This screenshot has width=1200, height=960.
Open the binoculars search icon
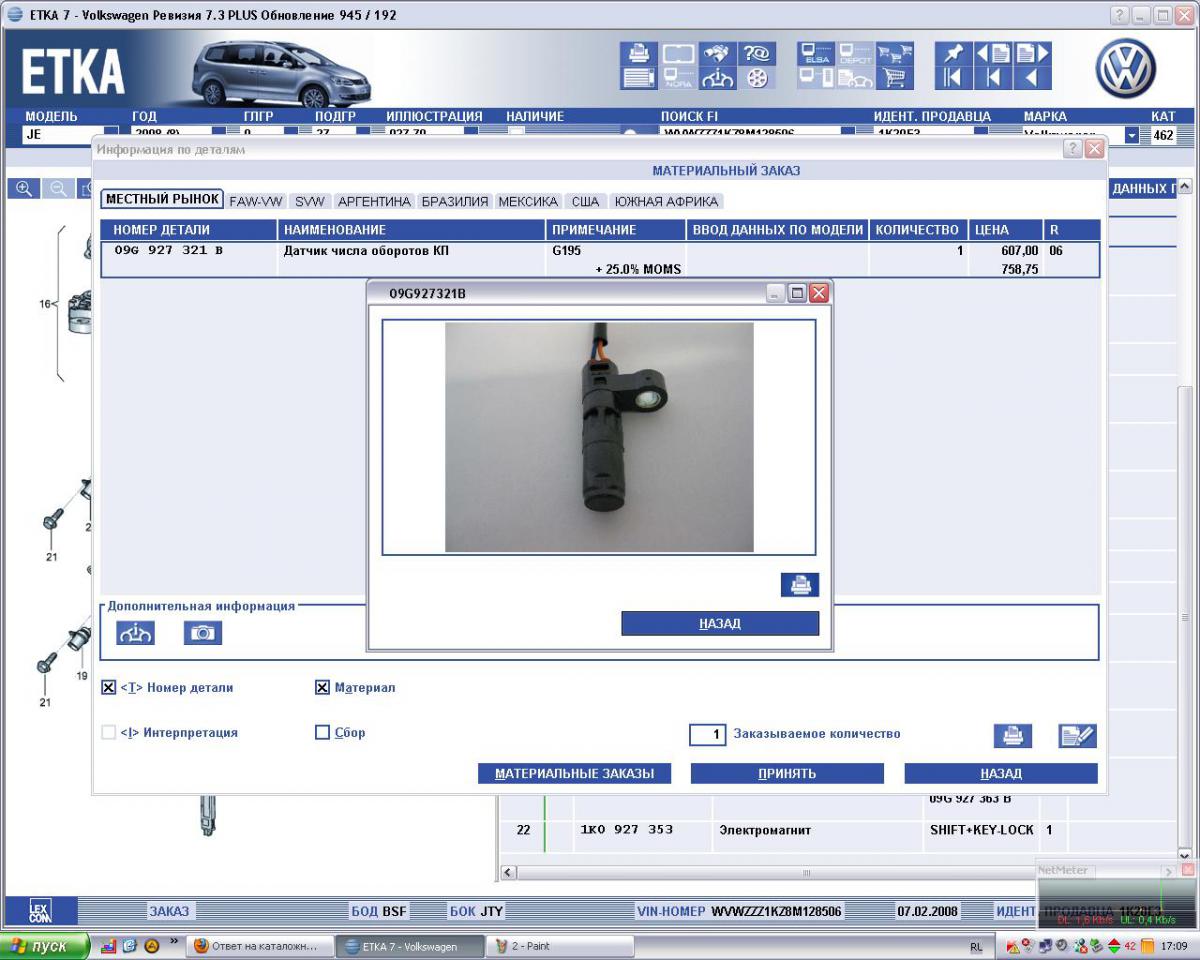[x=718, y=53]
